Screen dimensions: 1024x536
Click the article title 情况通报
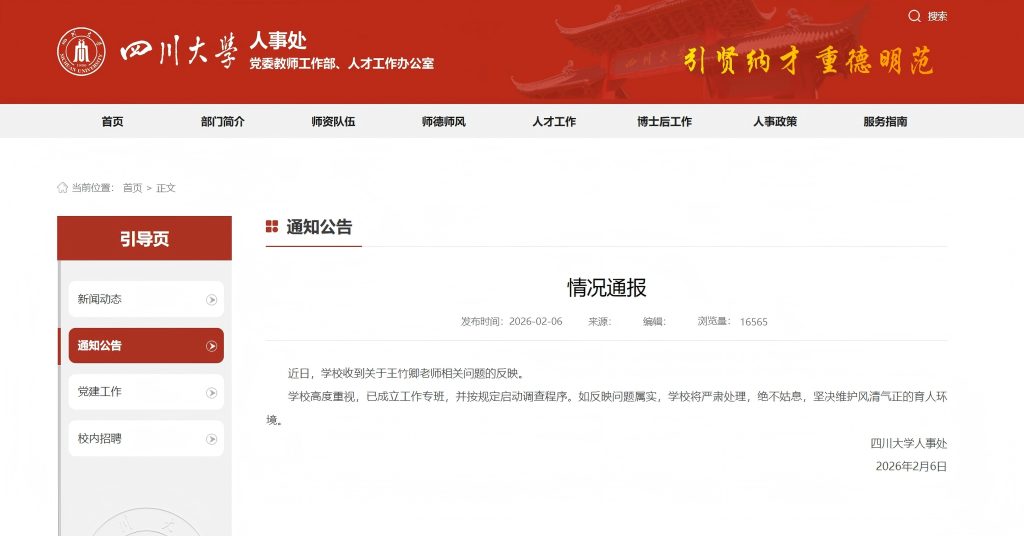coord(607,287)
